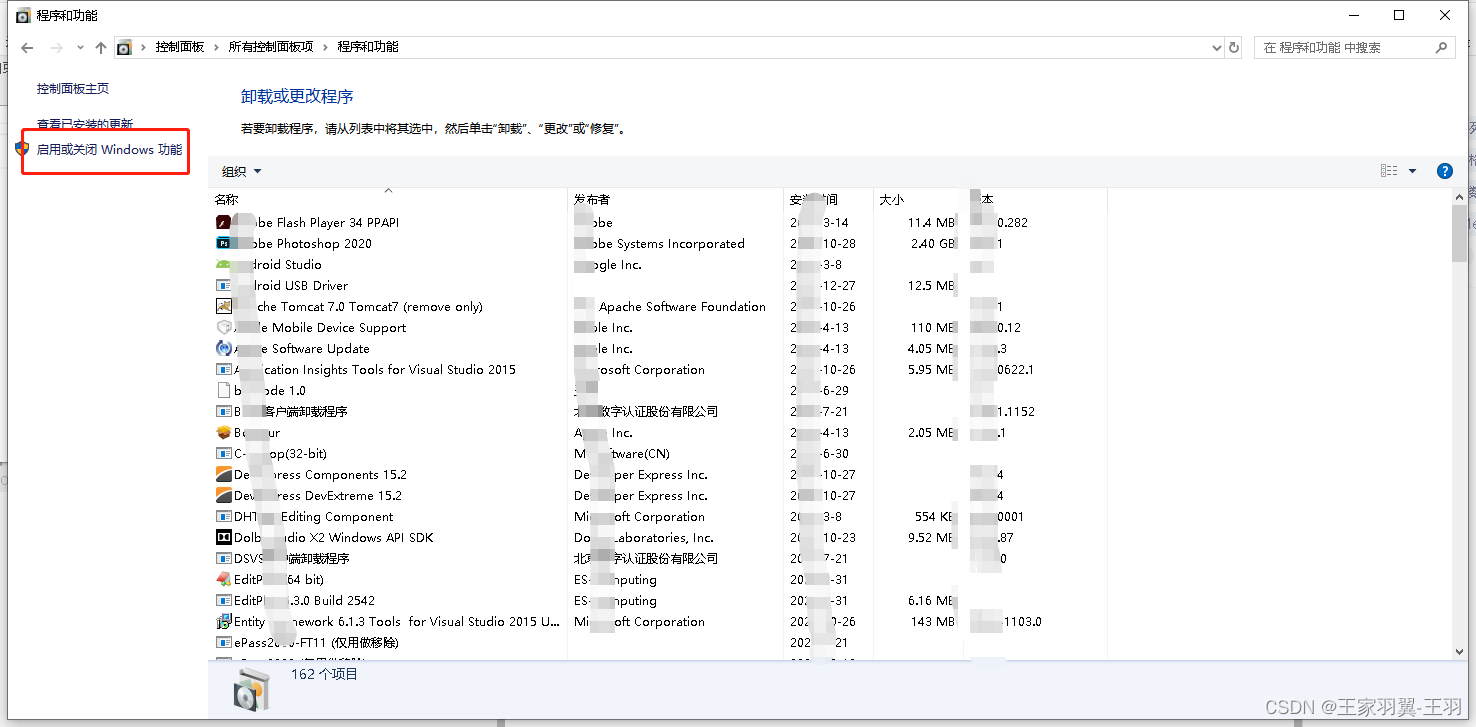
Task: Sort by the 大小 column header
Action: [x=918, y=199]
